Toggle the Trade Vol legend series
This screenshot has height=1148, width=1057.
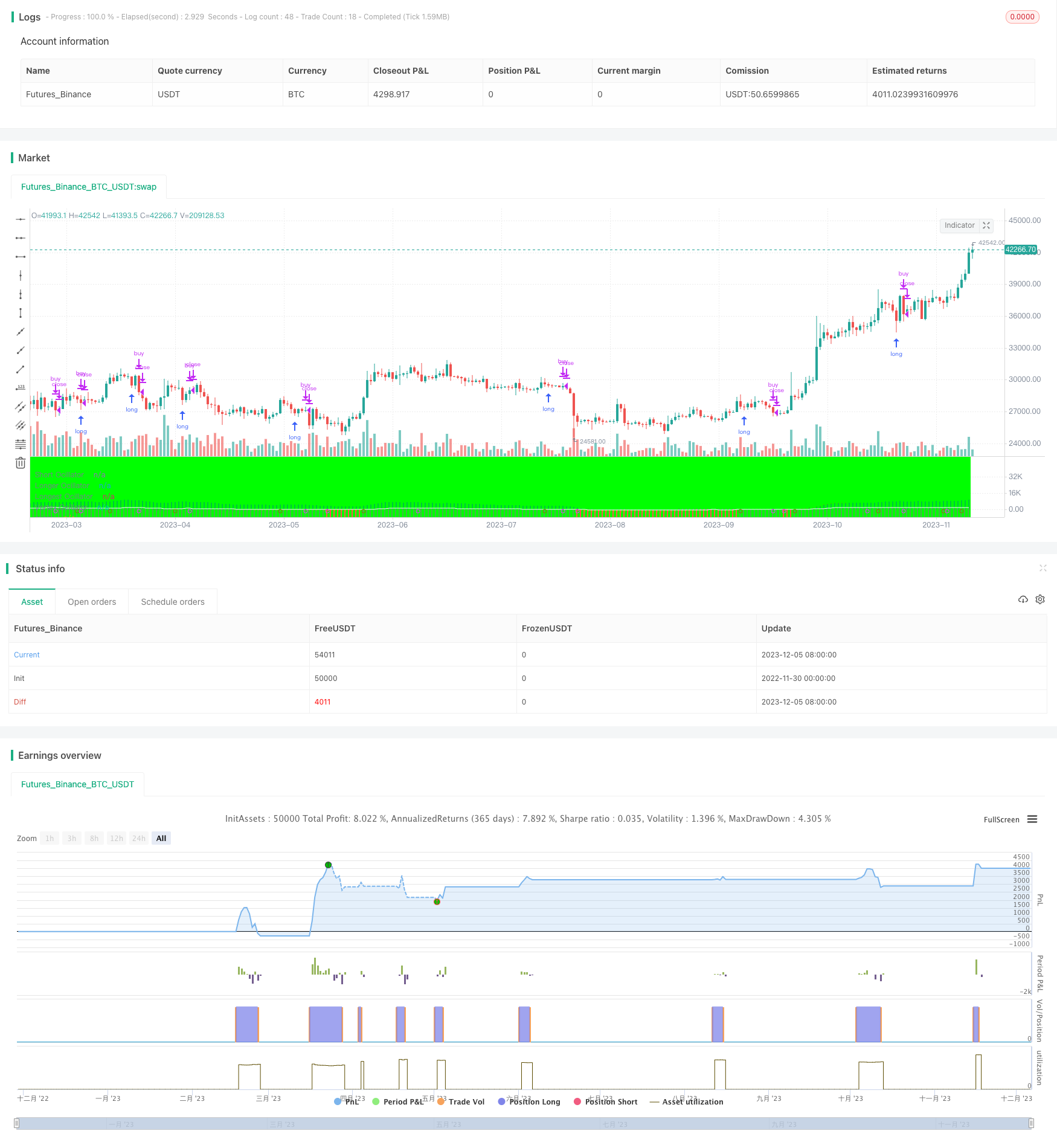tap(461, 1101)
